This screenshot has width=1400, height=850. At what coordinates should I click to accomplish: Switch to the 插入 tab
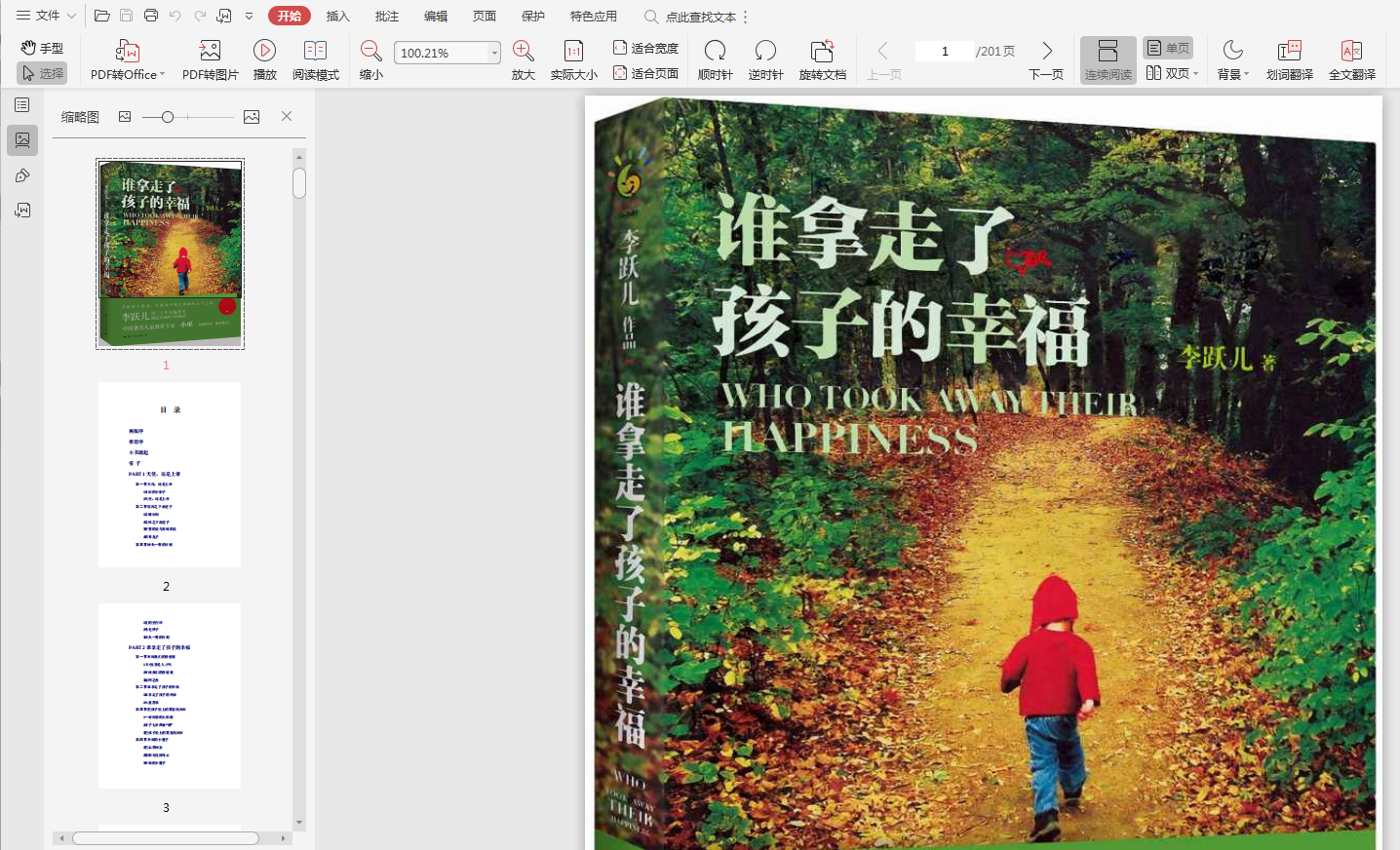point(337,17)
